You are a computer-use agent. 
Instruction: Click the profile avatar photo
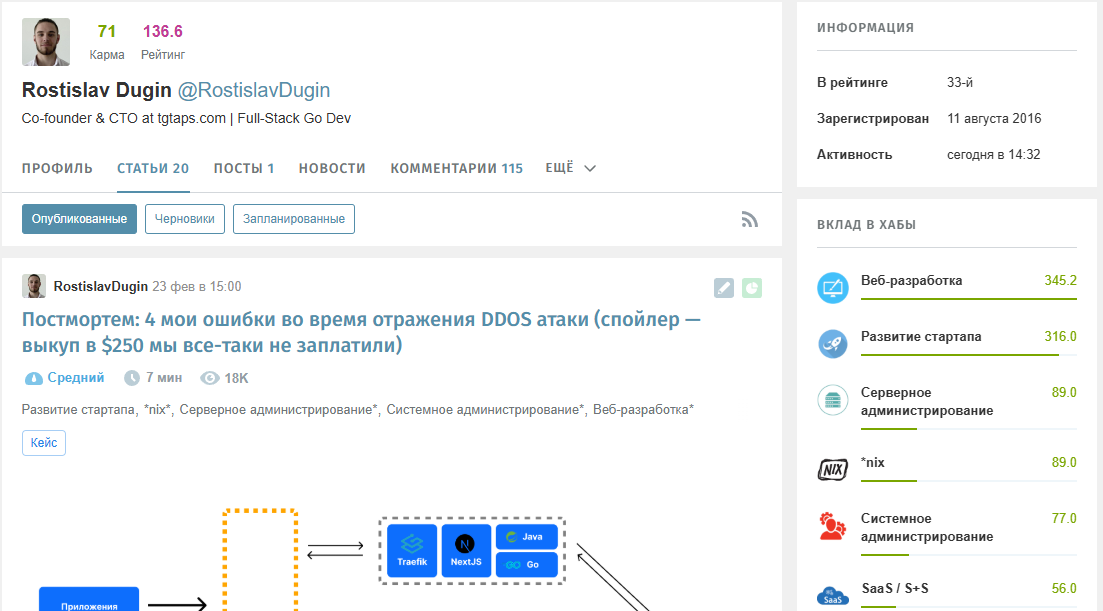pos(44,41)
